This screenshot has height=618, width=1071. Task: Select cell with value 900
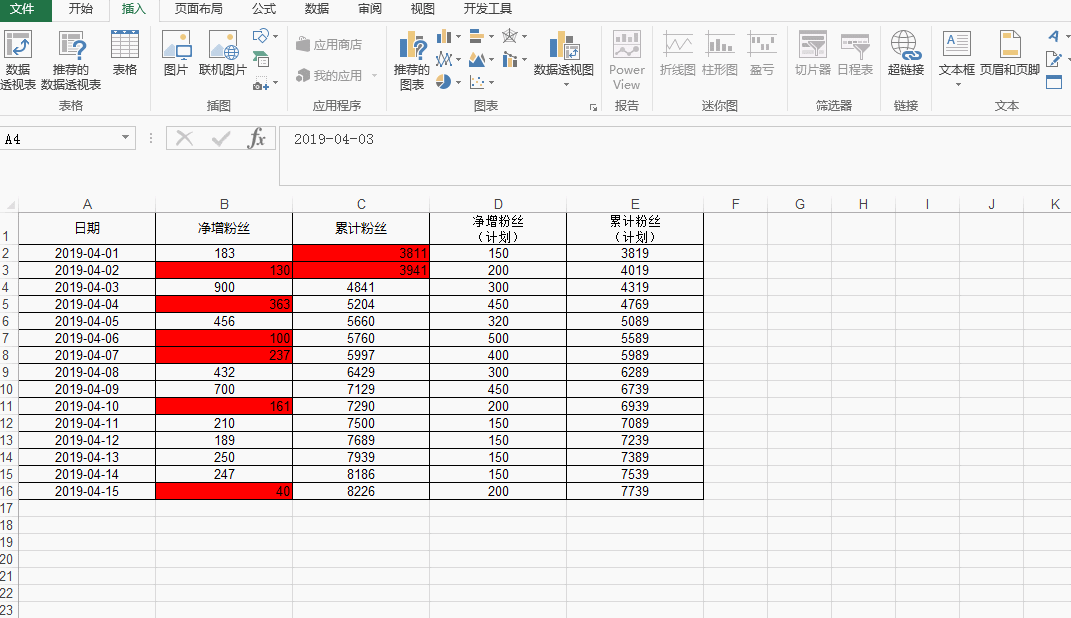224,287
